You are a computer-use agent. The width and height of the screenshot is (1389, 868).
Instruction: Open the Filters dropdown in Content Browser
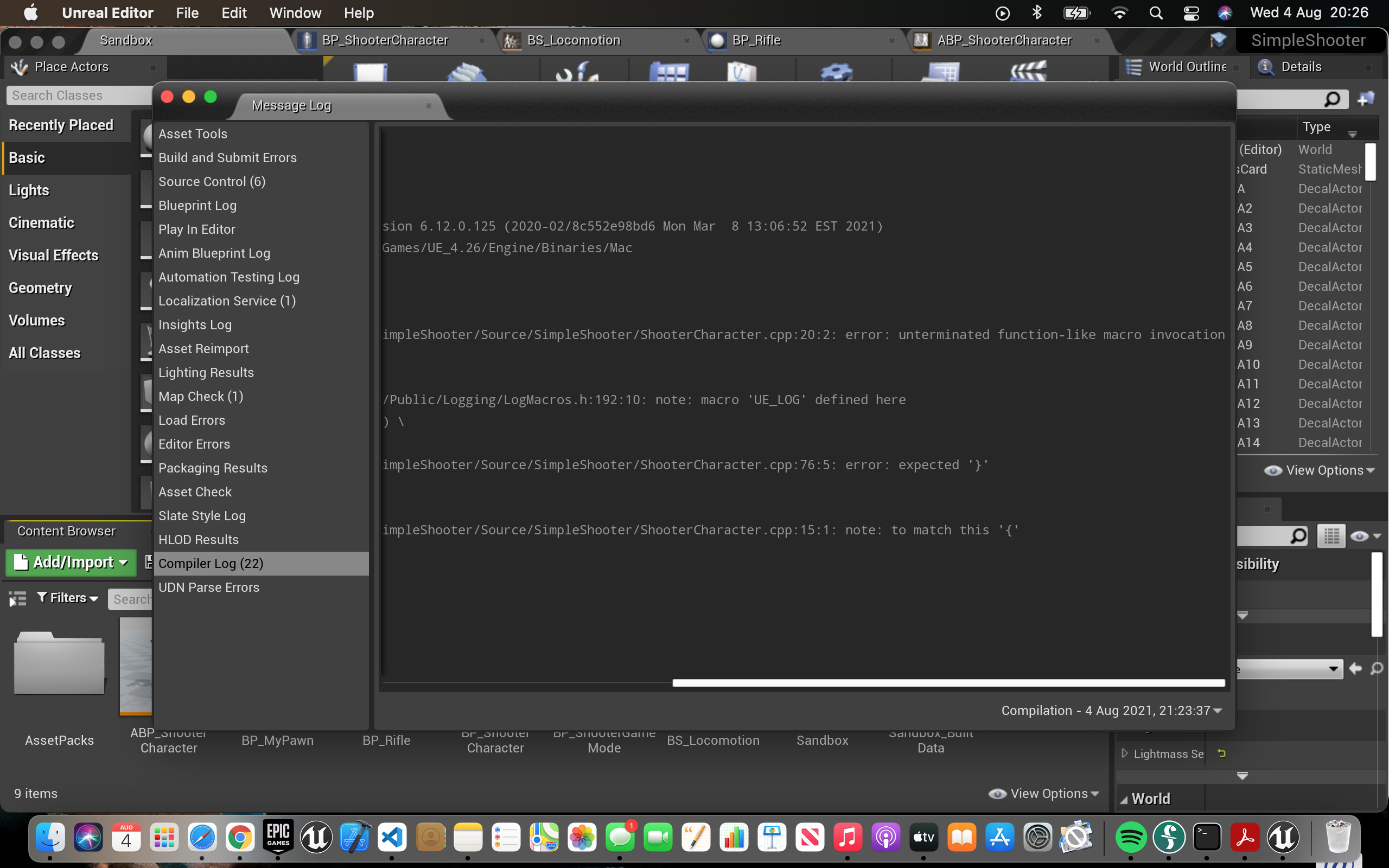click(67, 598)
